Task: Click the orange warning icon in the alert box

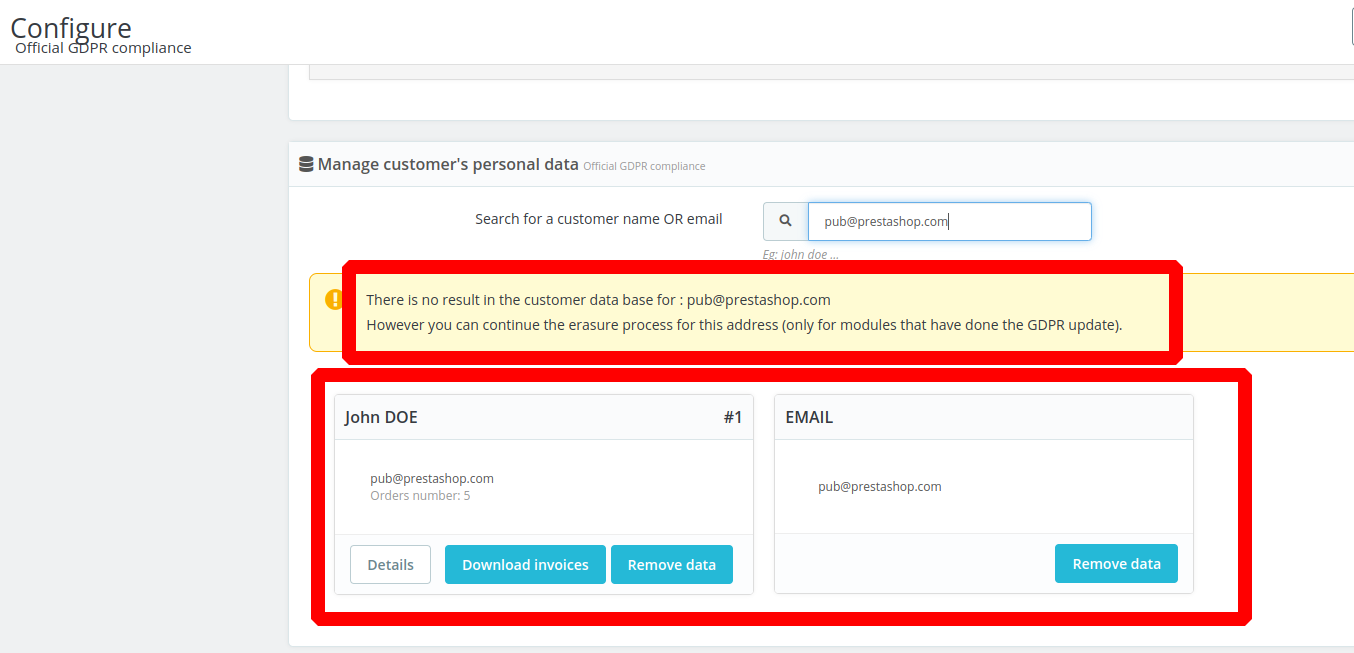Action: (x=334, y=298)
